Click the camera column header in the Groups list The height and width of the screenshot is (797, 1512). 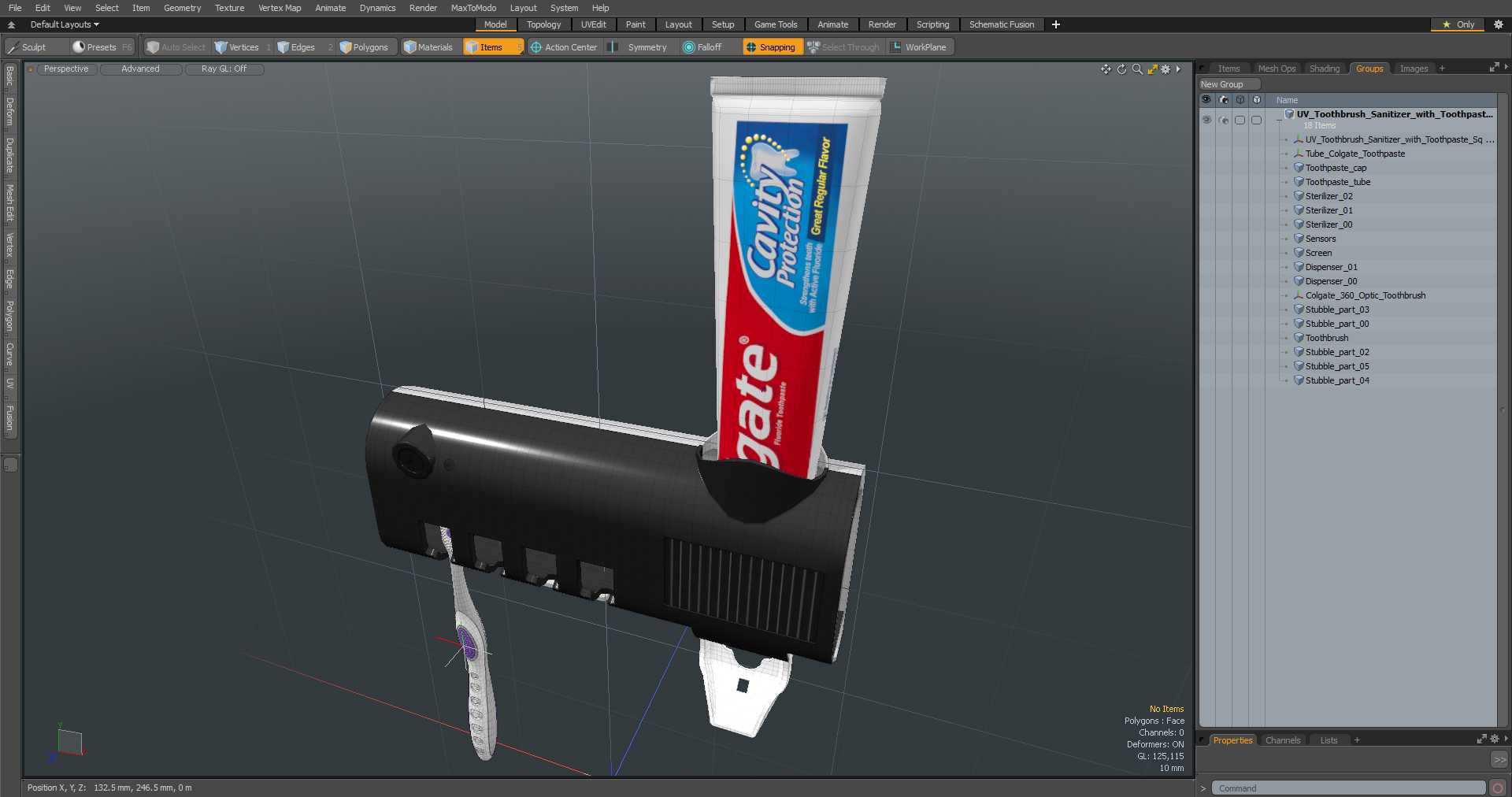pyautogui.click(x=1224, y=100)
